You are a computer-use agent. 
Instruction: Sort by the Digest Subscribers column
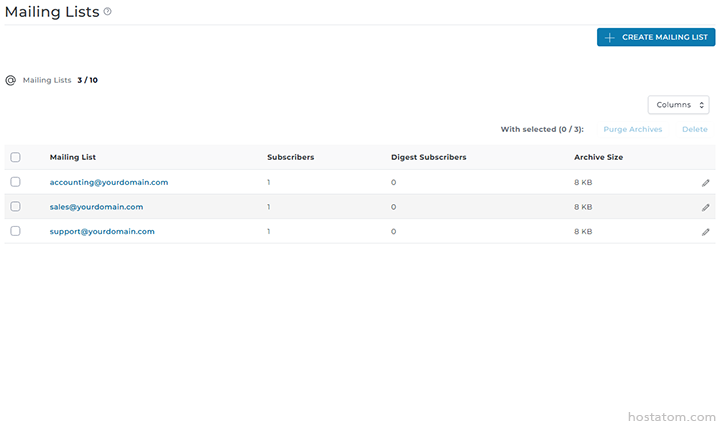(428, 157)
